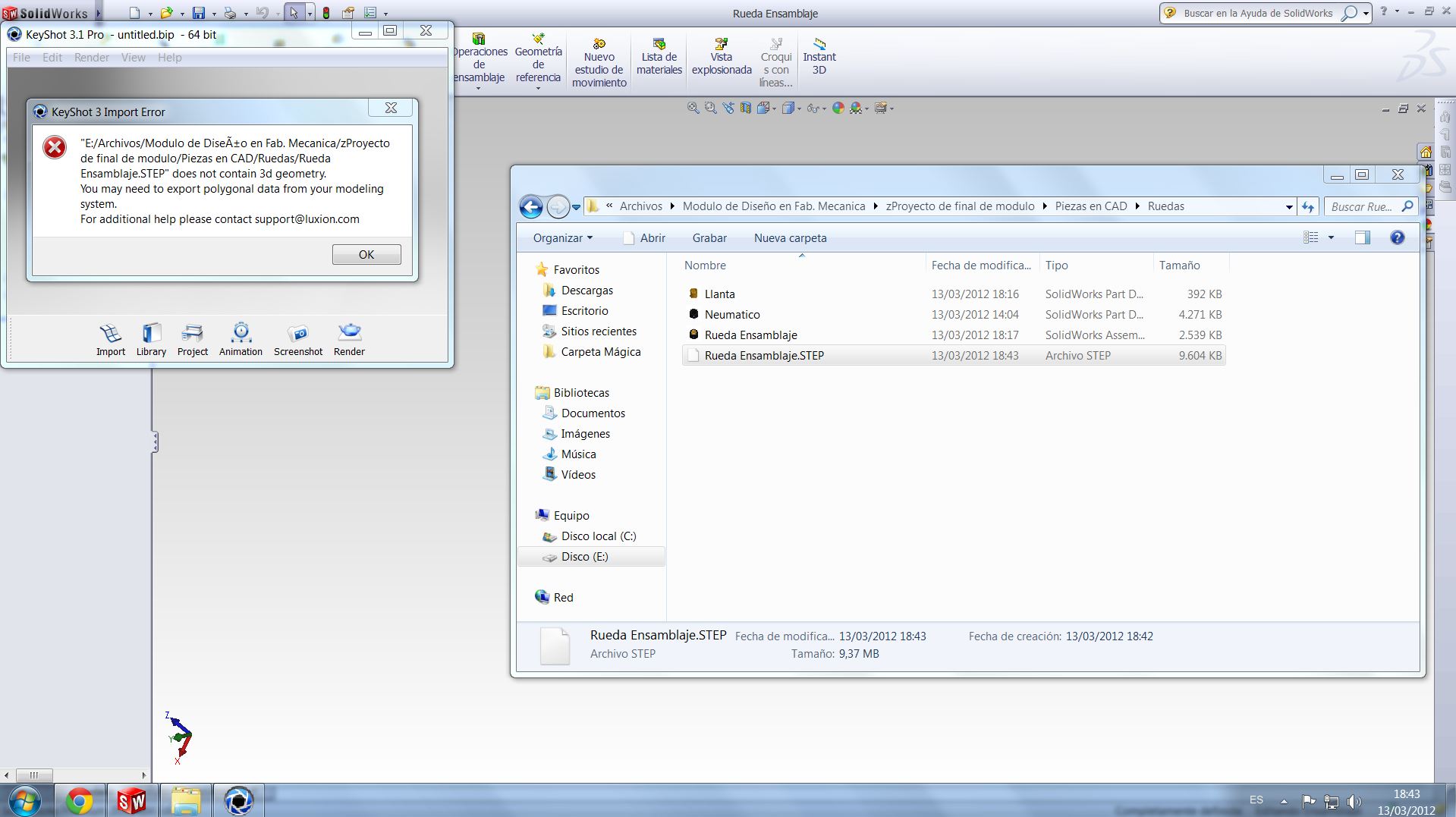
Task: Open the Select tool dropdown arrow
Action: pos(310,14)
